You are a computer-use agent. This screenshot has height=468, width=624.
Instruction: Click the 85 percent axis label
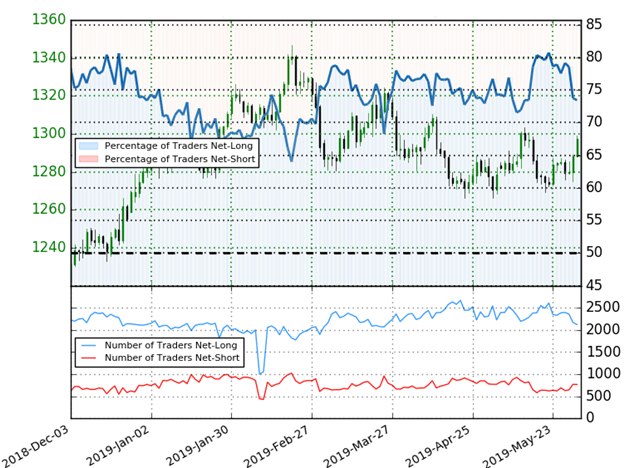click(x=594, y=25)
